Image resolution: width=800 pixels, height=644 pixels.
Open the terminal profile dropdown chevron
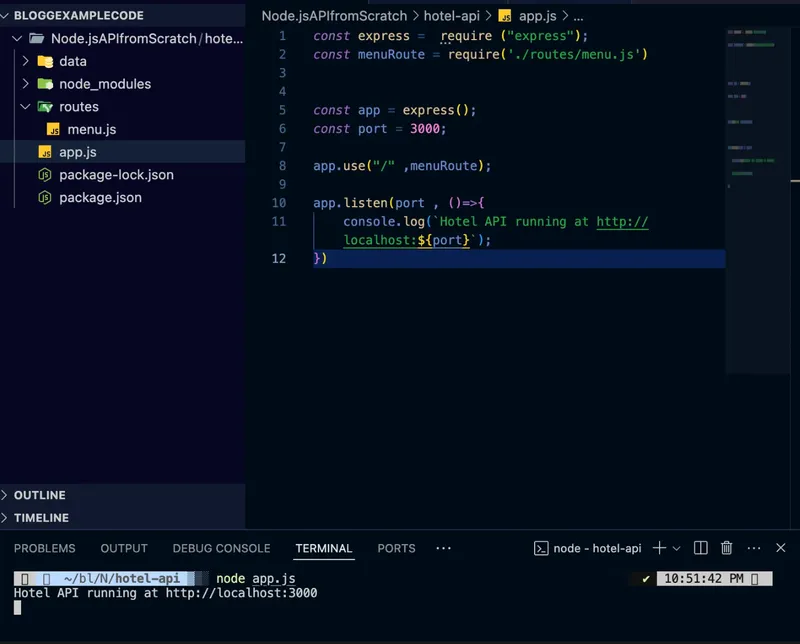(675, 547)
